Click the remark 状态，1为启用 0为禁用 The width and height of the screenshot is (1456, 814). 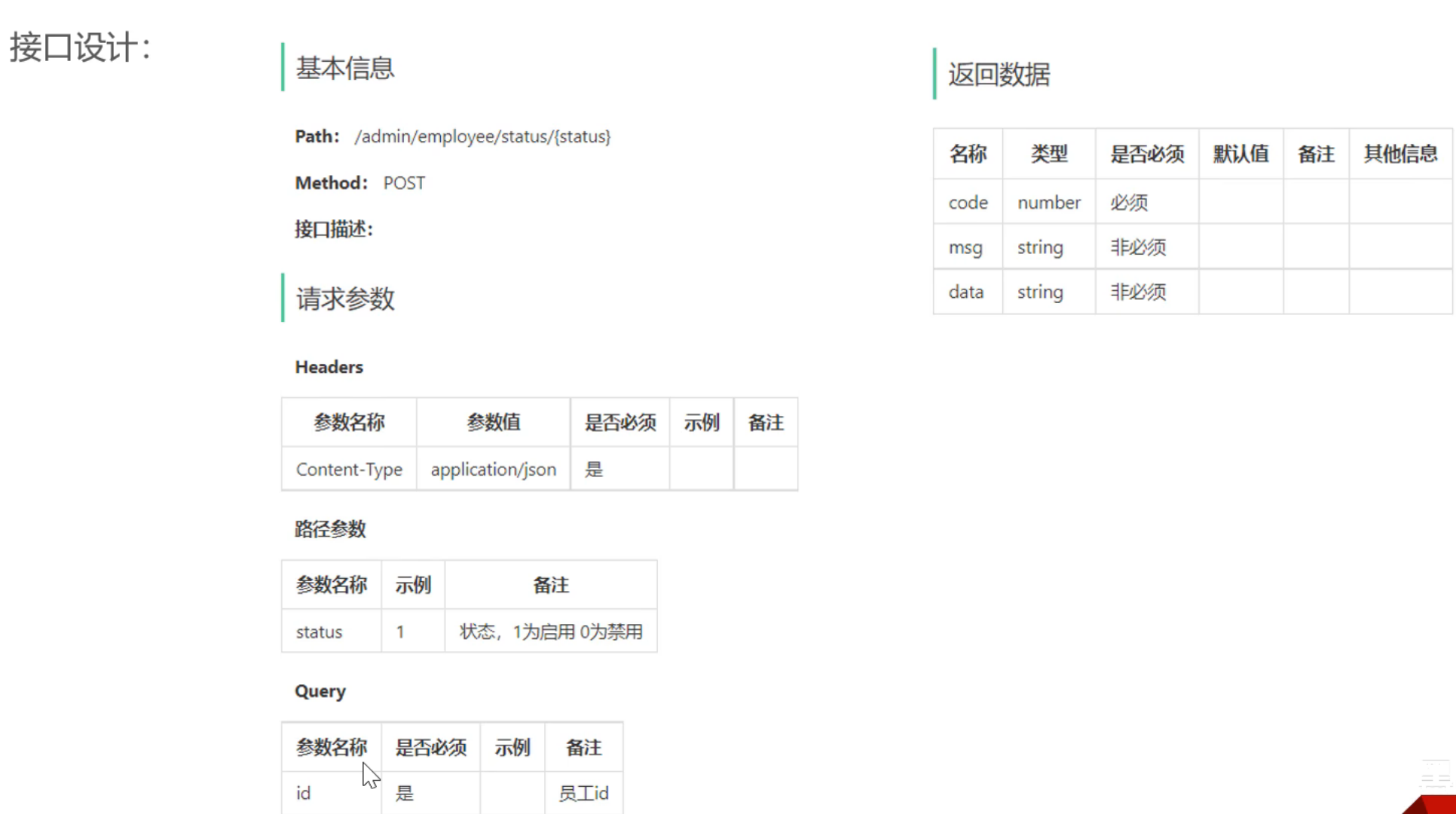click(x=551, y=632)
